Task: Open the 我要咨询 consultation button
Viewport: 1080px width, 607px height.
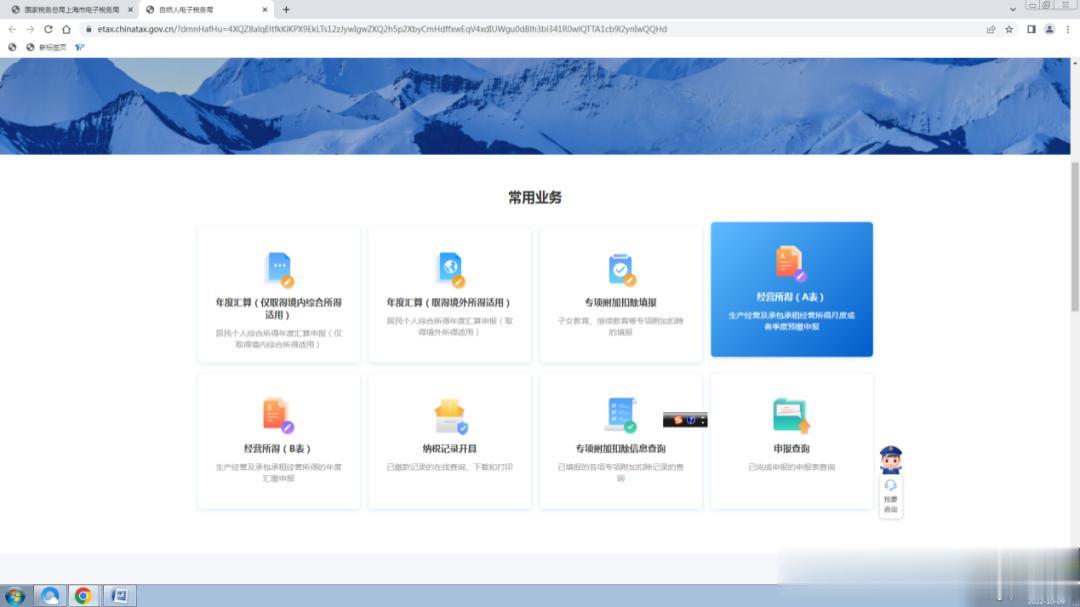Action: [891, 496]
